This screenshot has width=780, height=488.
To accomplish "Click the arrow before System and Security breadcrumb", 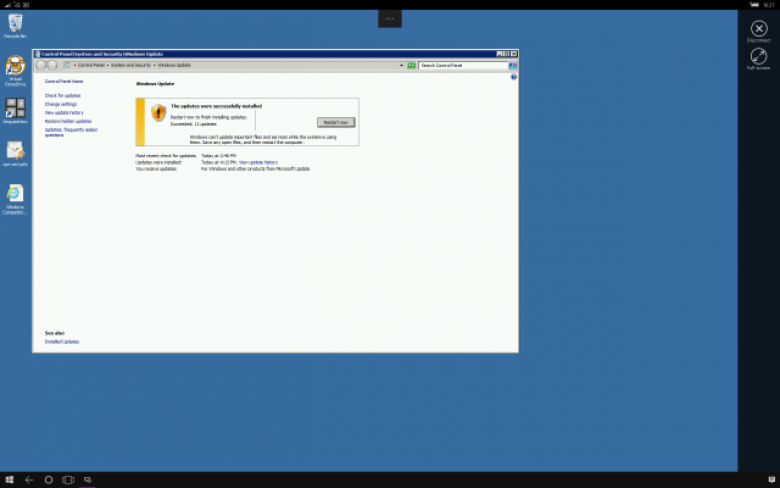I will click(x=108, y=65).
